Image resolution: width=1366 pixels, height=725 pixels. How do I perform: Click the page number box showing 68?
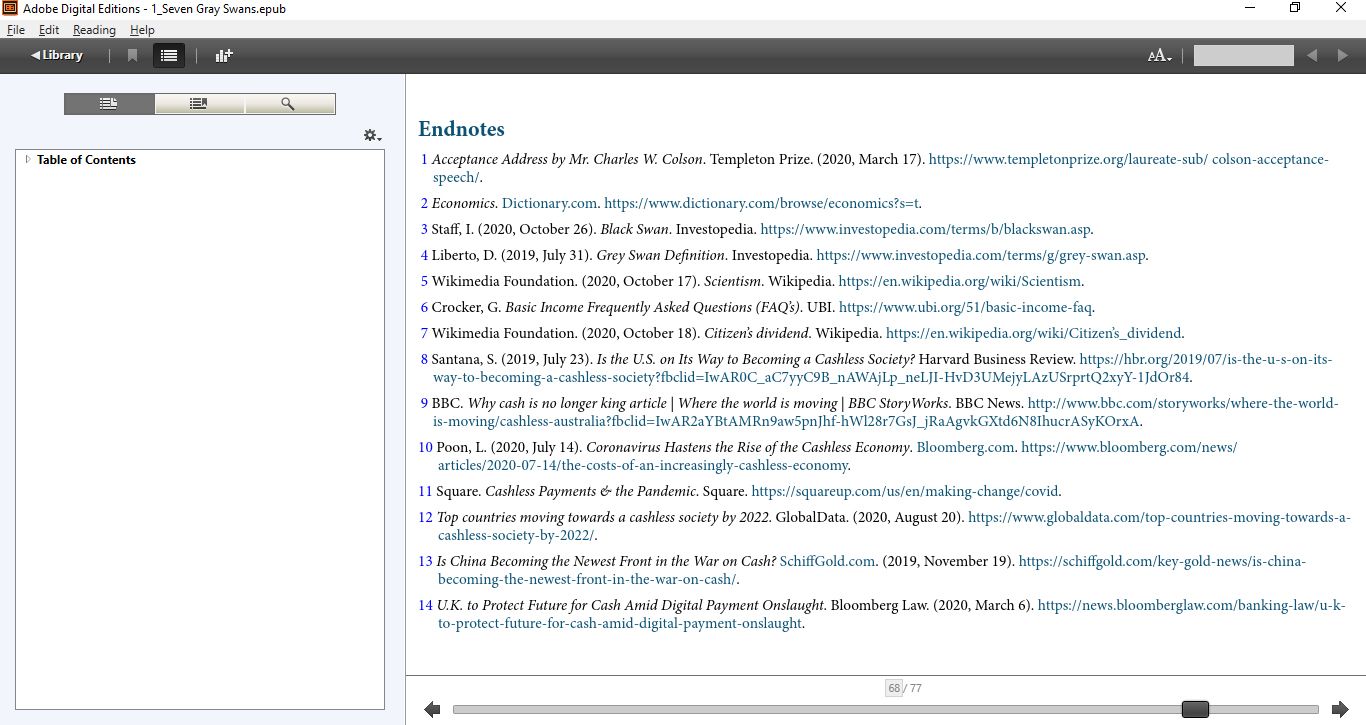[x=893, y=688]
